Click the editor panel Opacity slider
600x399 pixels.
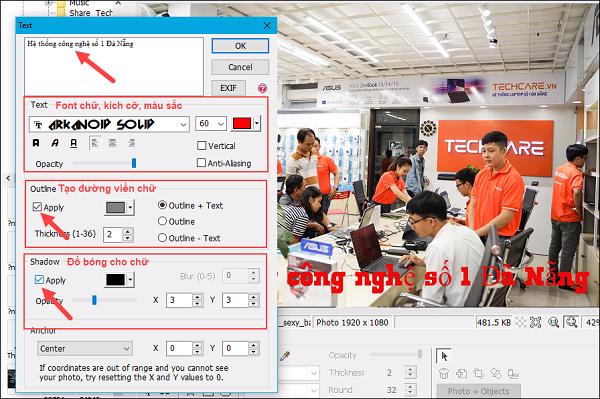coord(396,355)
